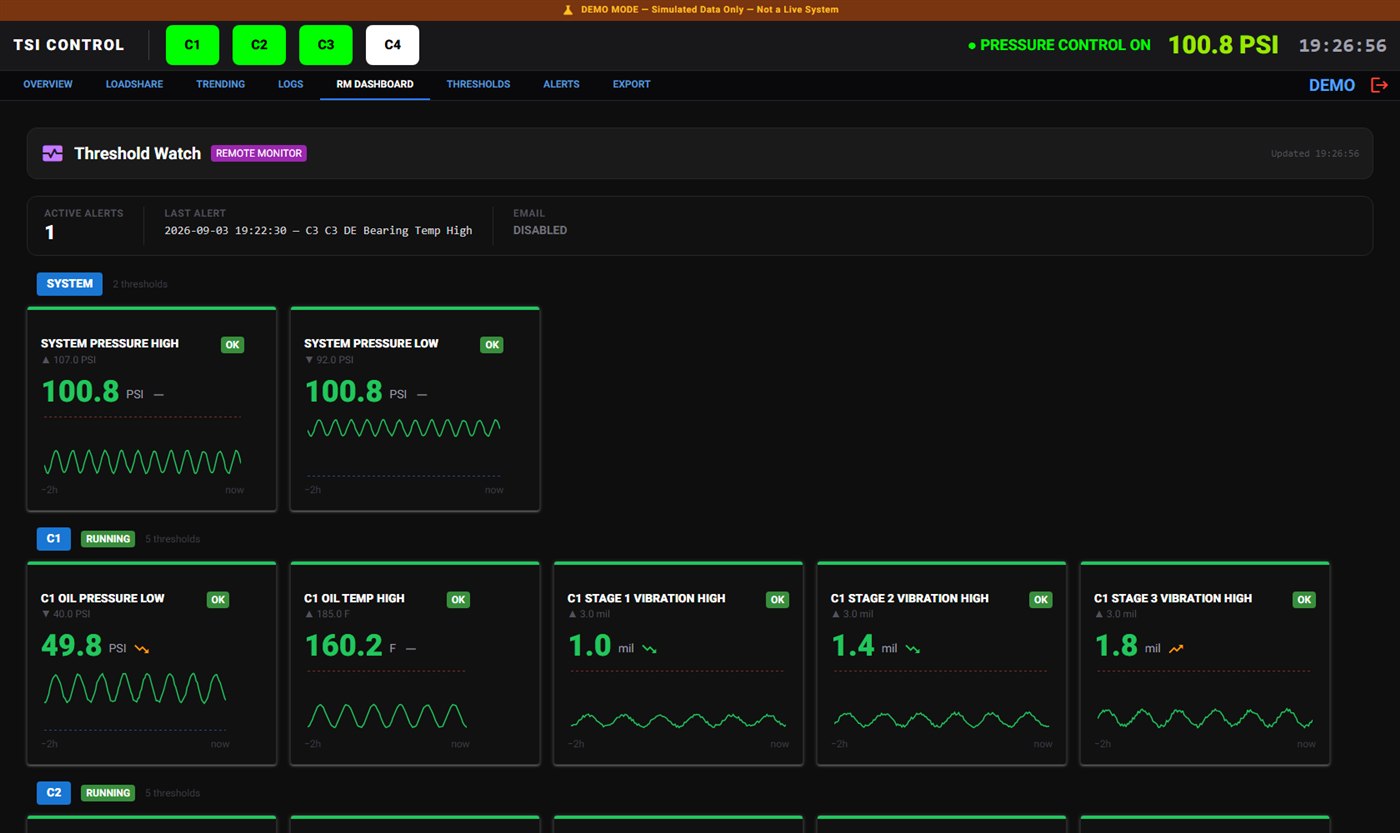
Task: Click the TSI CONTROL logo text
Action: coord(69,45)
